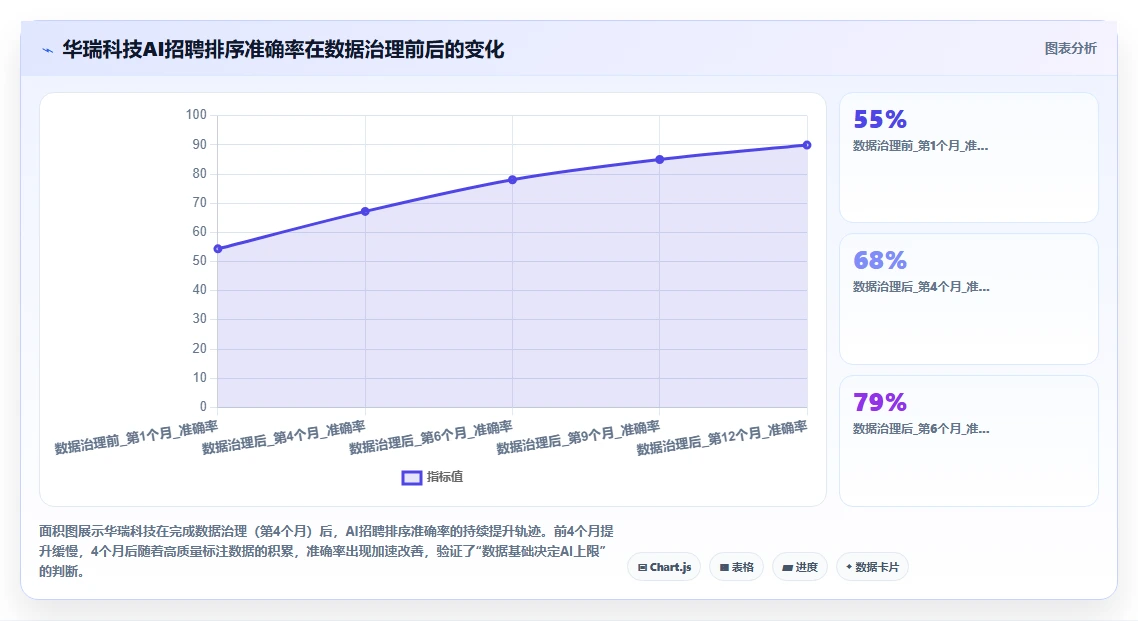Click the 图表分析 label in the header
The width and height of the screenshot is (1138, 621).
pos(1071,49)
